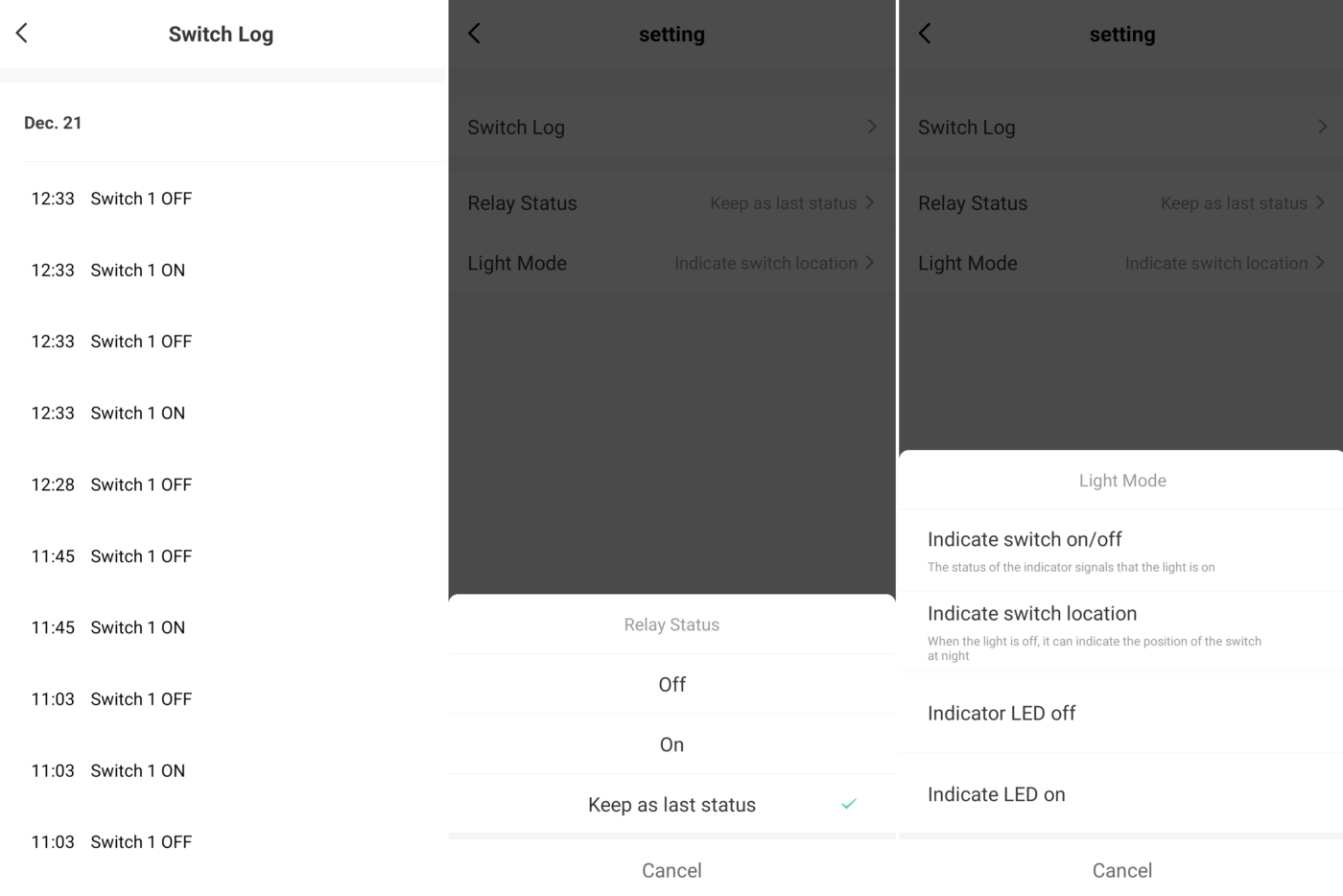Select Indicator LED off option
1343x896 pixels.
[x=1120, y=713]
